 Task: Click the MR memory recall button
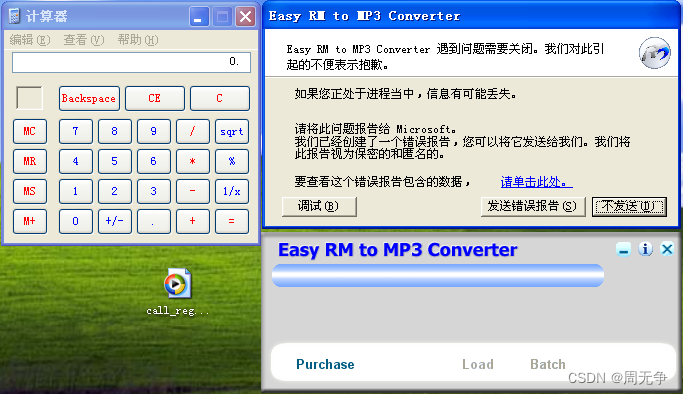30,162
